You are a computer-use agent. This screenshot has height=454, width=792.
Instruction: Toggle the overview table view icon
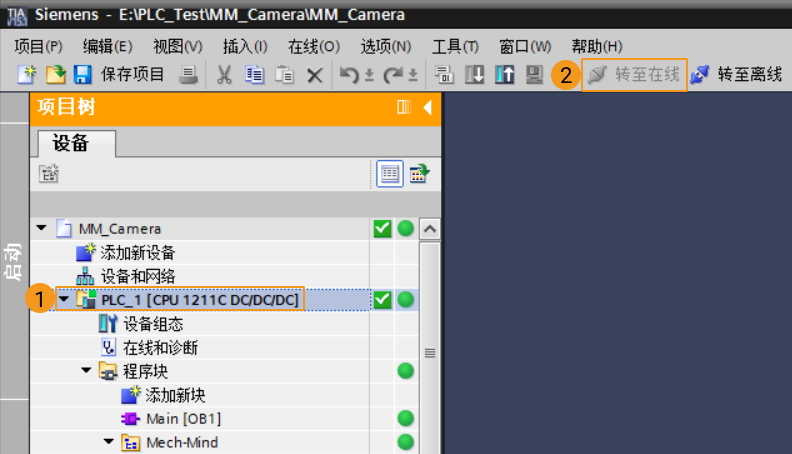(x=390, y=174)
